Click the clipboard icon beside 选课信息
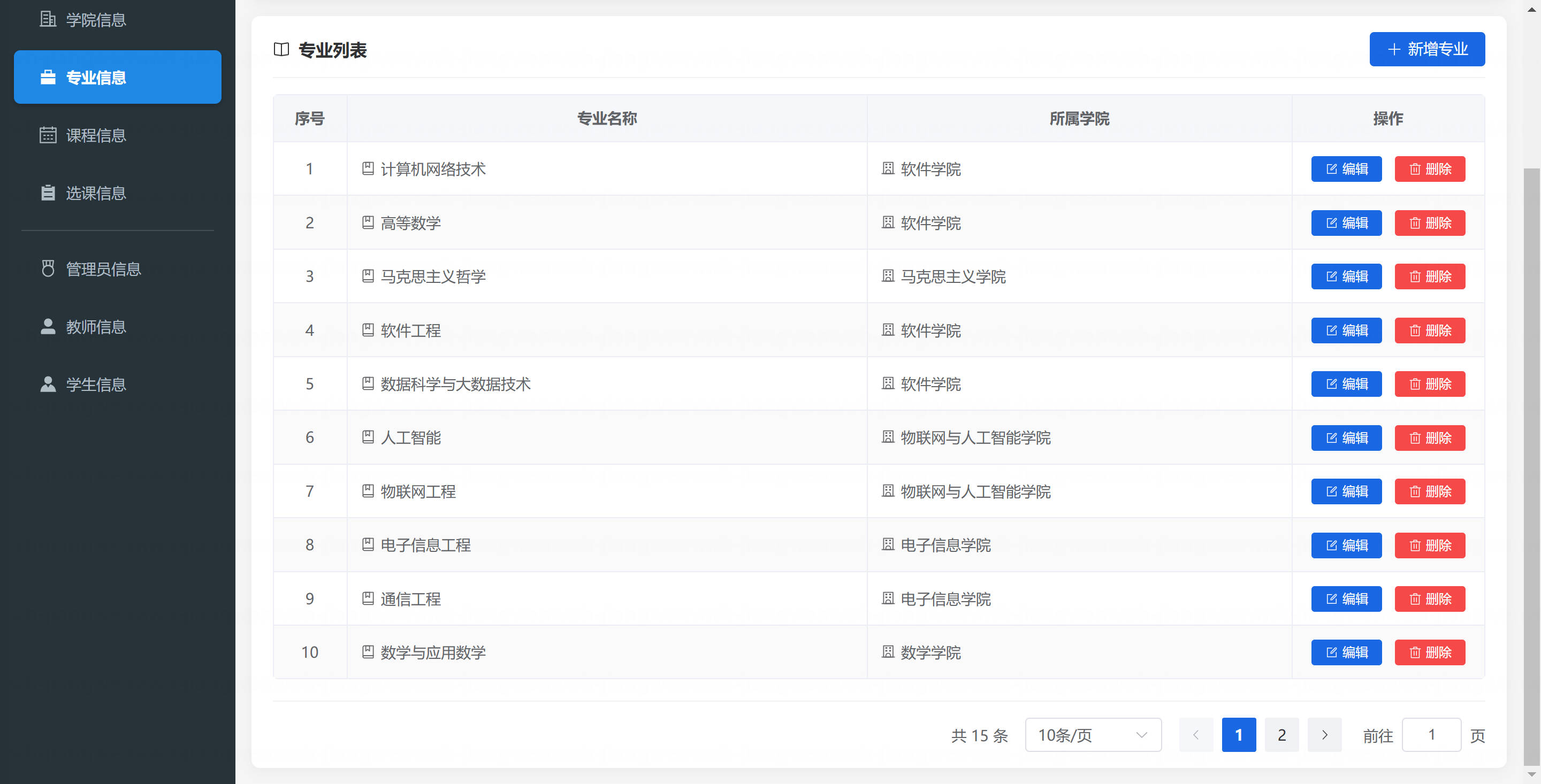Image resolution: width=1541 pixels, height=784 pixels. pyautogui.click(x=48, y=193)
